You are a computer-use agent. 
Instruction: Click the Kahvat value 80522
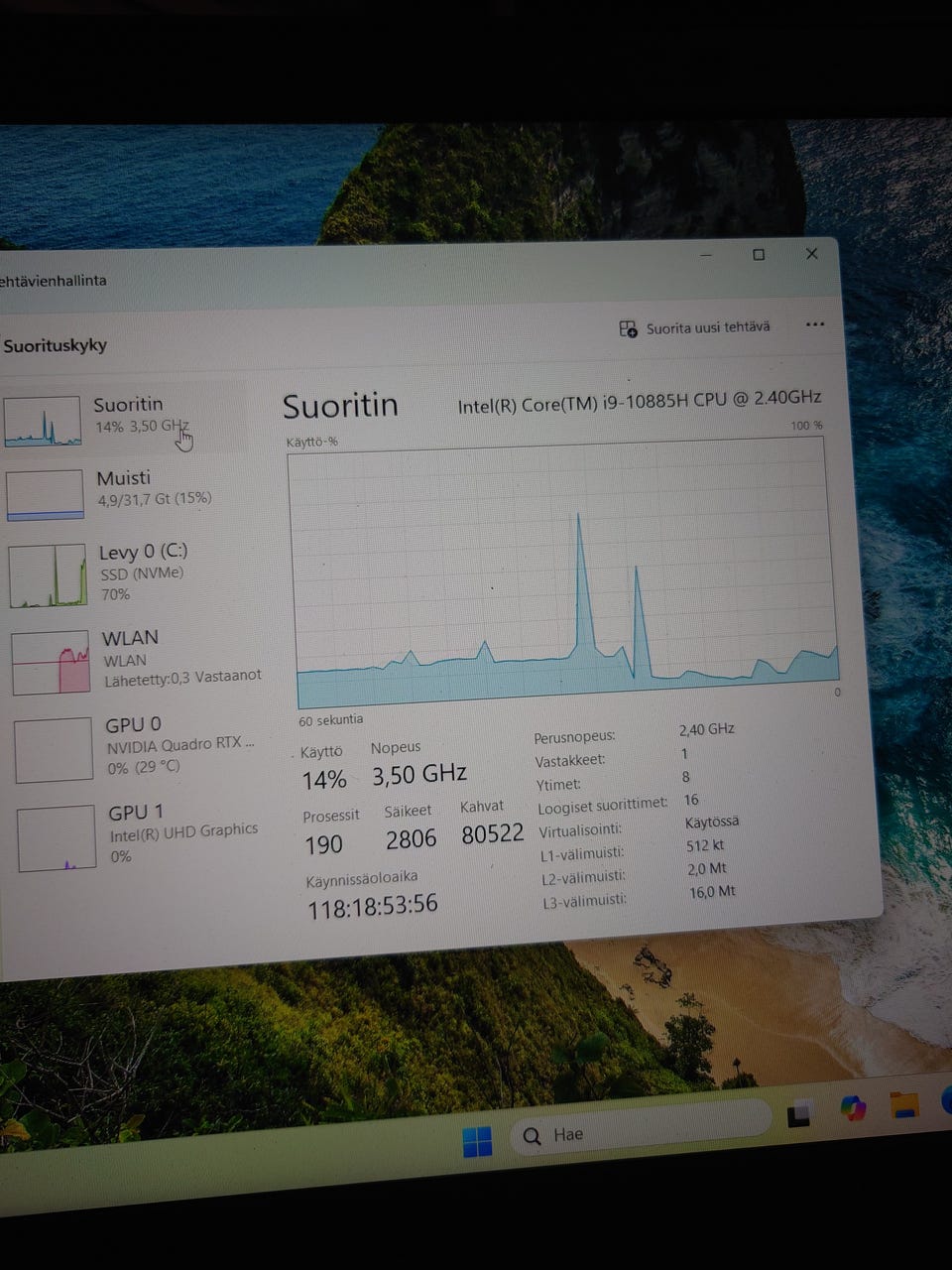tap(493, 833)
